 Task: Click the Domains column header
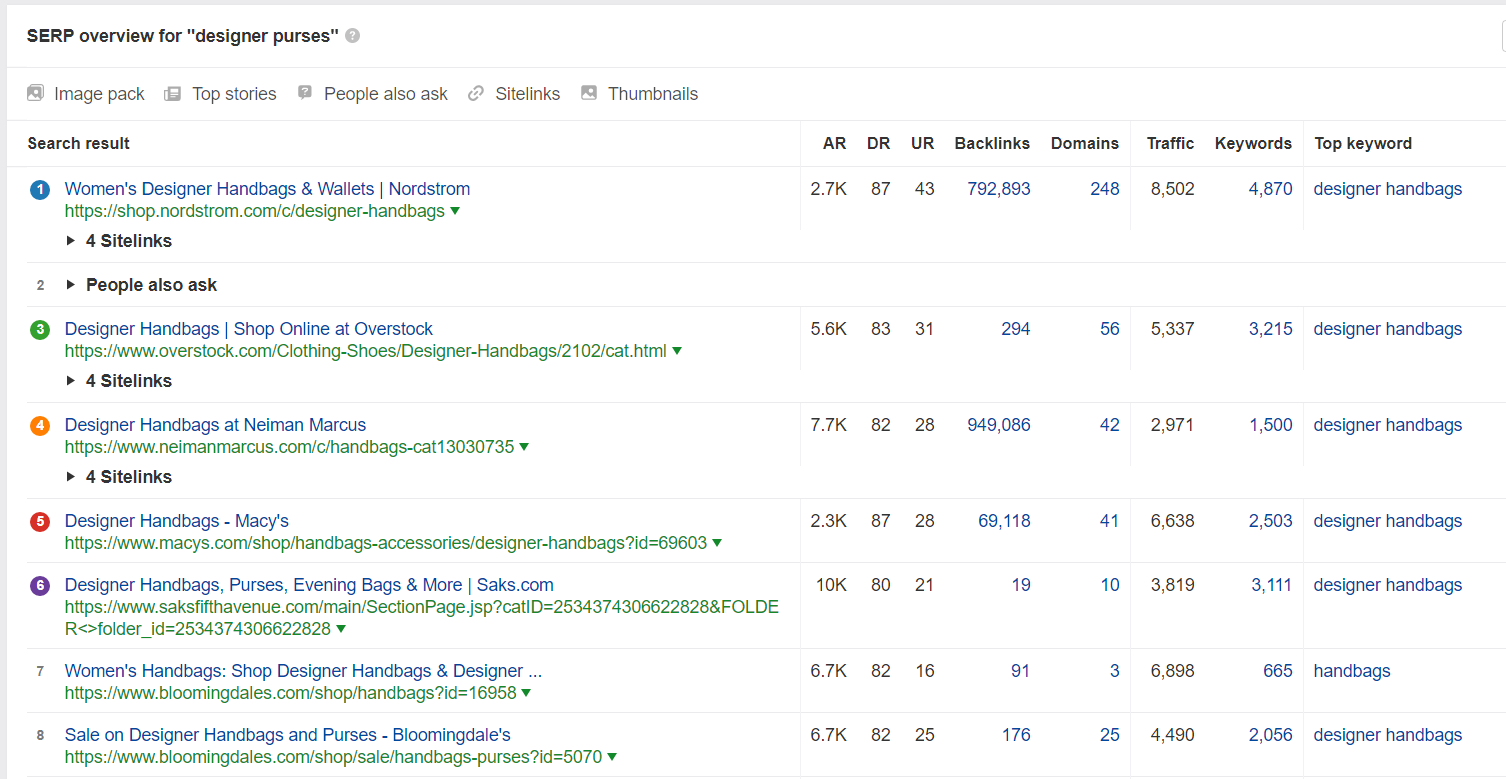(x=1085, y=143)
